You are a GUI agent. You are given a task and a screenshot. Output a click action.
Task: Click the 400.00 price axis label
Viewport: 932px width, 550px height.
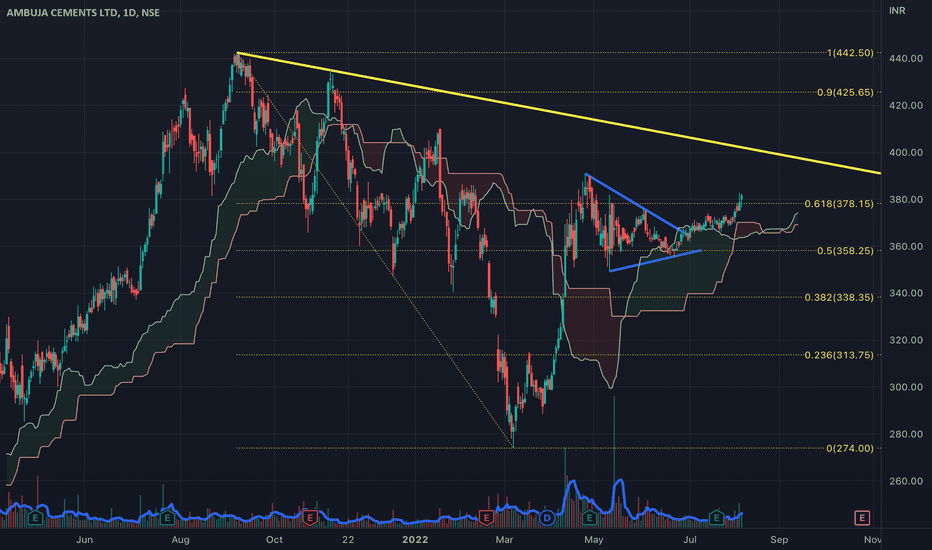click(906, 152)
